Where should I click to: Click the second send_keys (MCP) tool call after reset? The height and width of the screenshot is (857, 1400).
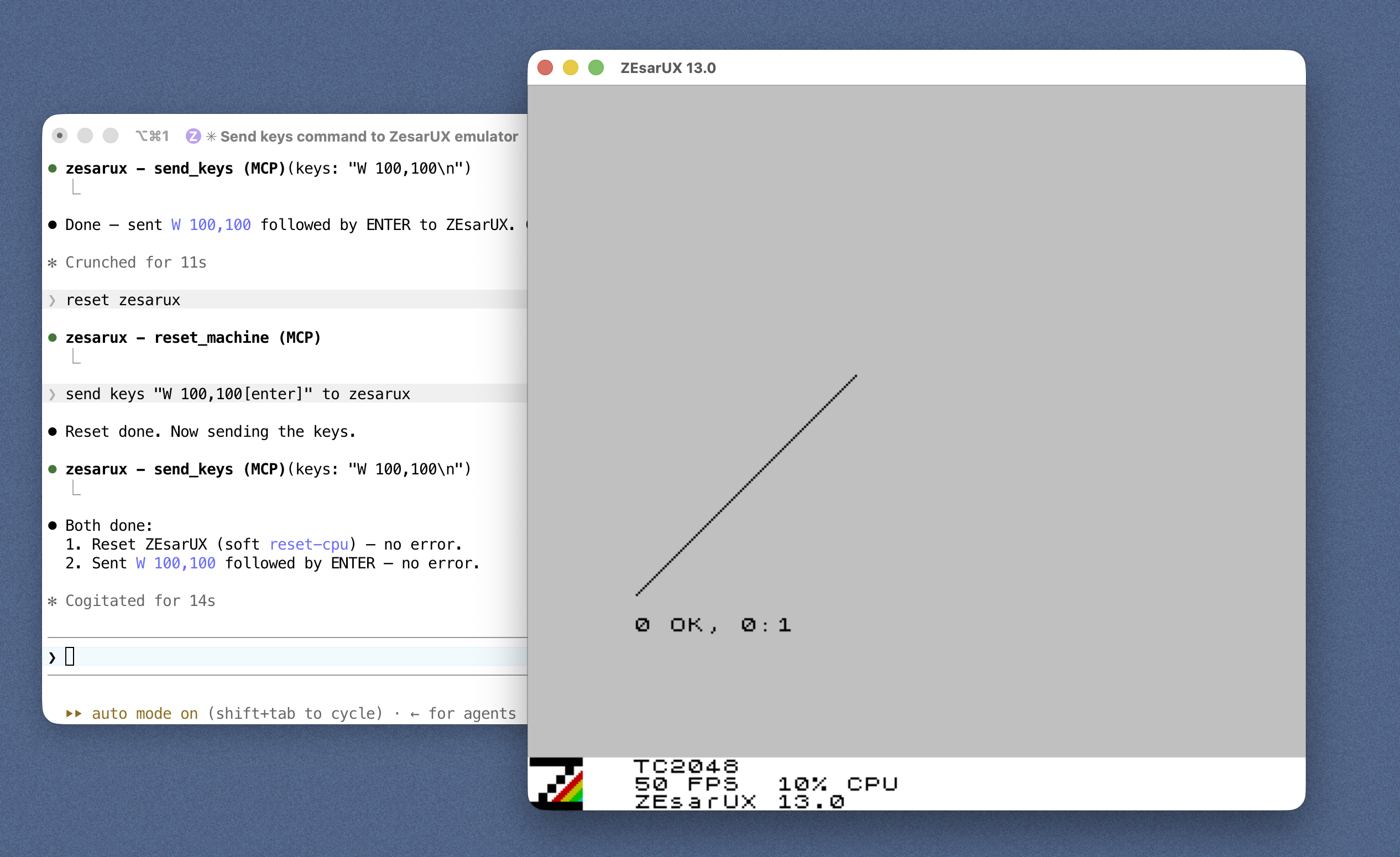(x=268, y=469)
